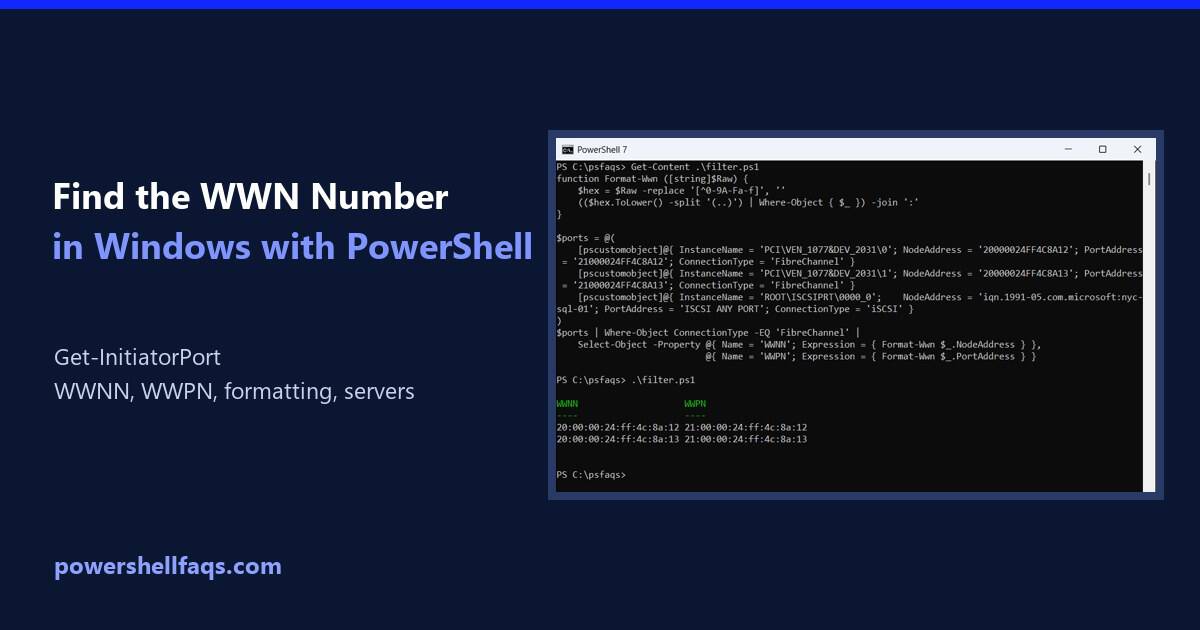Click the powershellfaqs.com site text

168,567
